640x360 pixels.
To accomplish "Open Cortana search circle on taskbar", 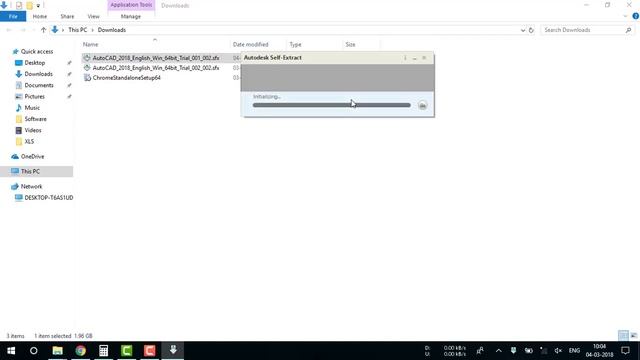I will coord(33,351).
